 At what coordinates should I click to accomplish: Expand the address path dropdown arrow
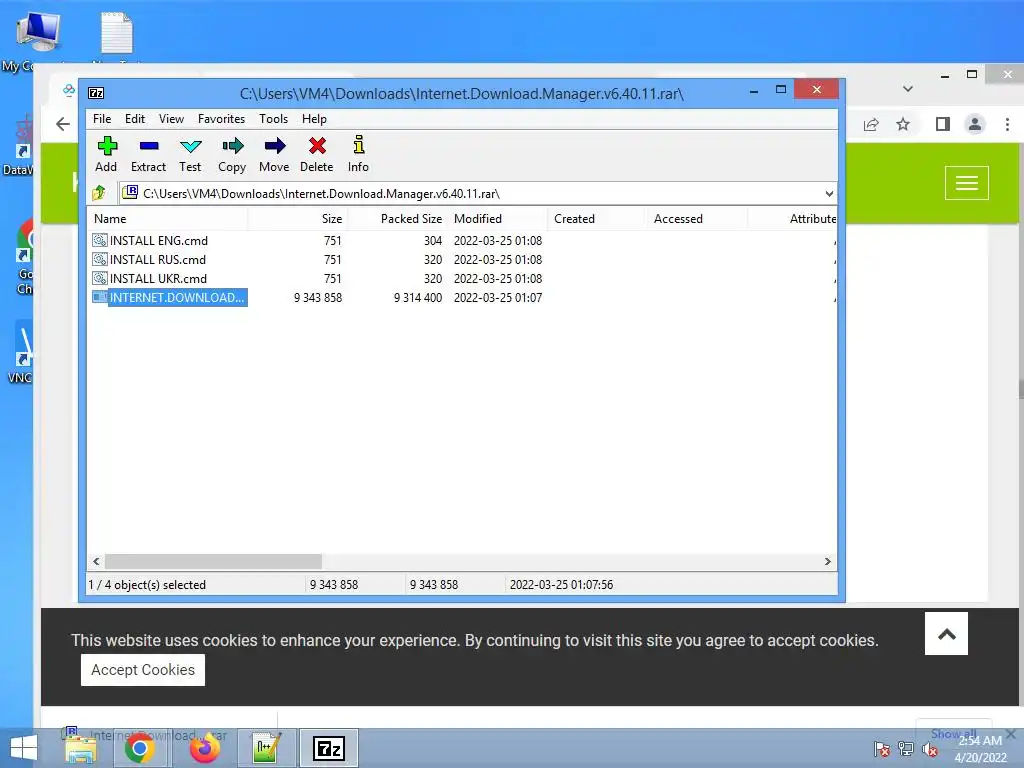(x=829, y=194)
